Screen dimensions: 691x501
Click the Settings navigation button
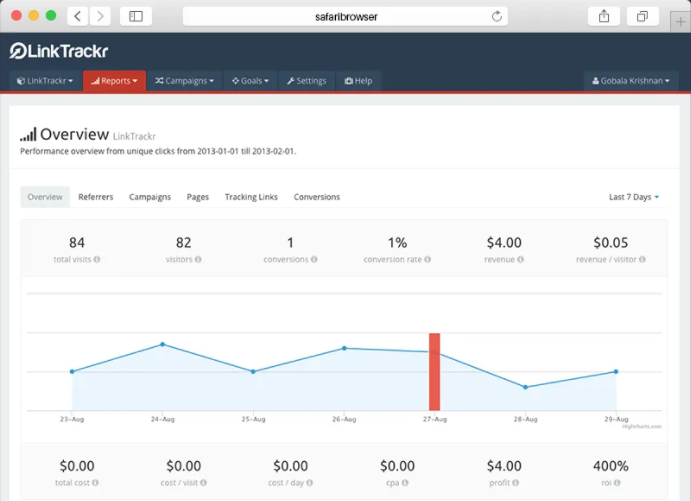pyautogui.click(x=305, y=81)
